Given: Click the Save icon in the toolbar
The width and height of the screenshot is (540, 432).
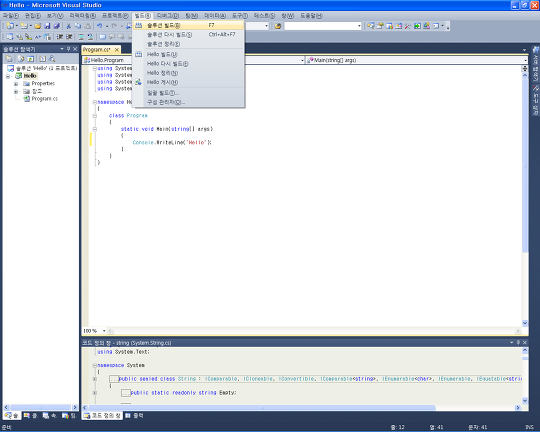Looking at the screenshot, I should point(47,26).
